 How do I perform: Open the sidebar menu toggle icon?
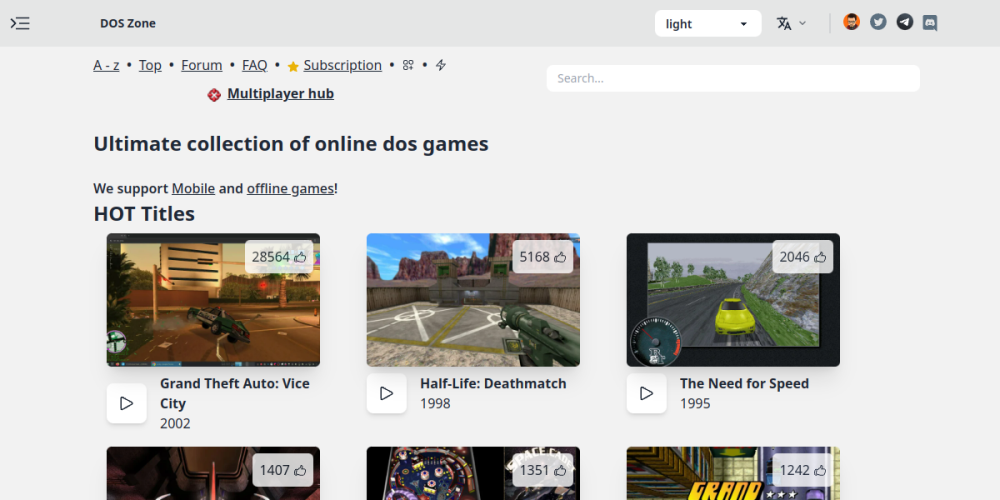tap(20, 23)
